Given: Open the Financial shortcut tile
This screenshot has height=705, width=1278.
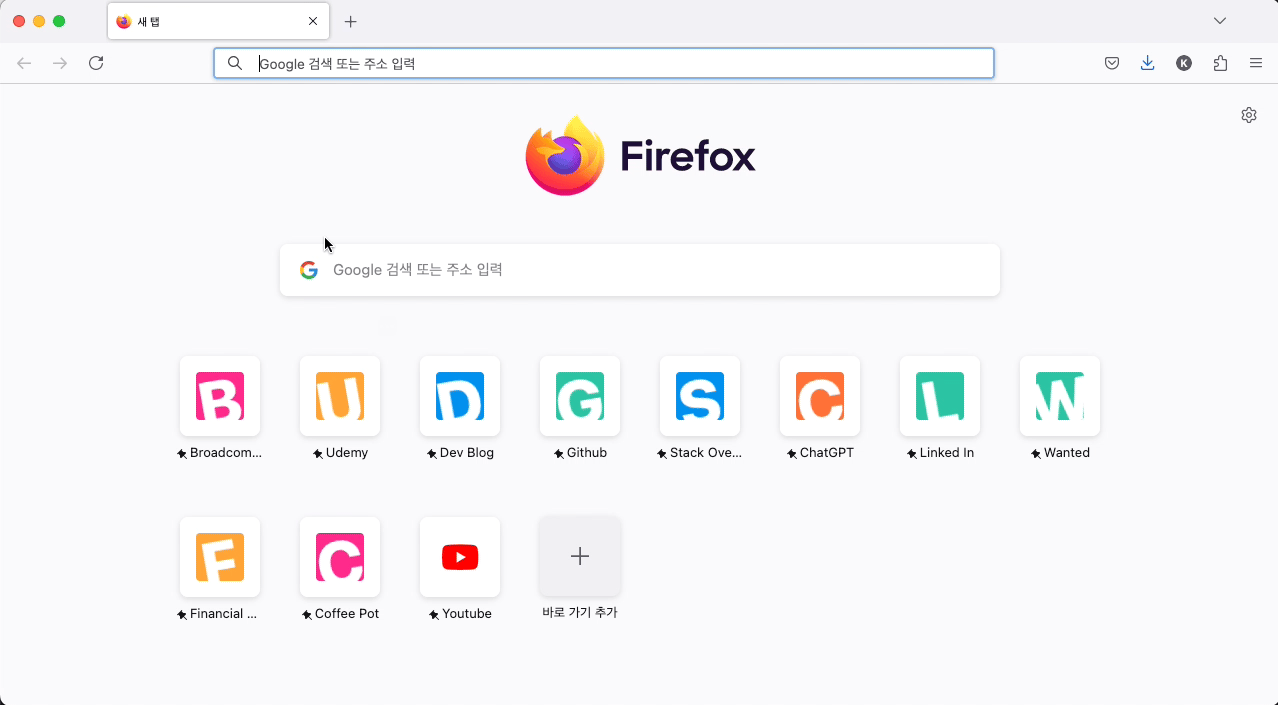Looking at the screenshot, I should (x=220, y=557).
